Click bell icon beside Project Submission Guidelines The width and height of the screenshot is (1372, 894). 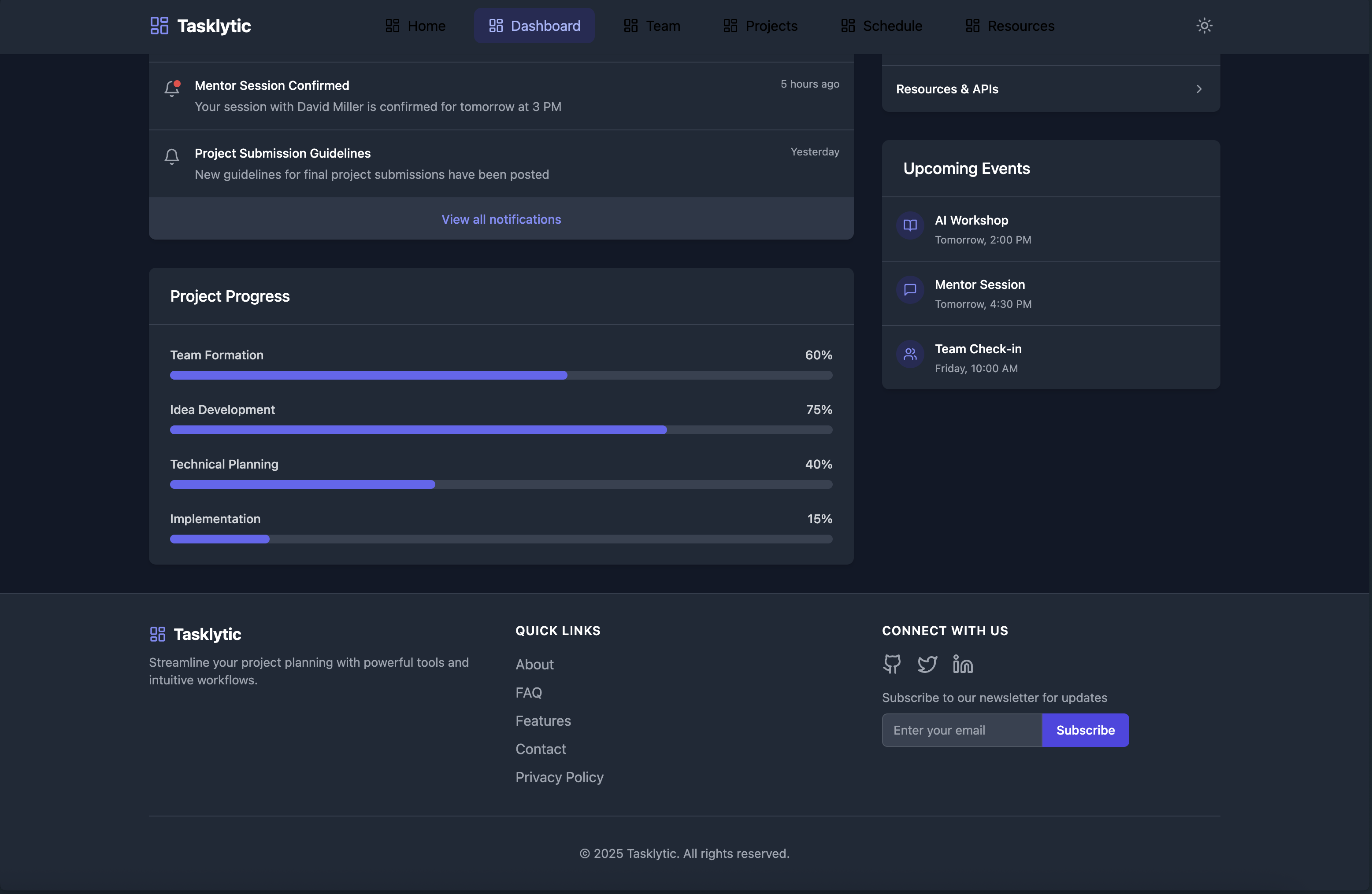tap(172, 156)
